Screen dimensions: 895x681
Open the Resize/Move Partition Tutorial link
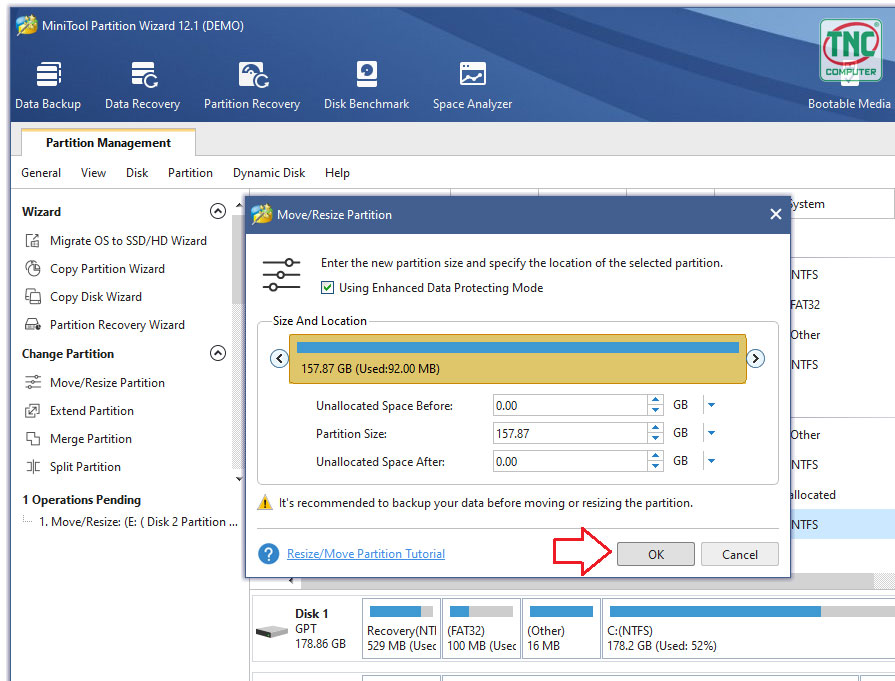click(366, 554)
